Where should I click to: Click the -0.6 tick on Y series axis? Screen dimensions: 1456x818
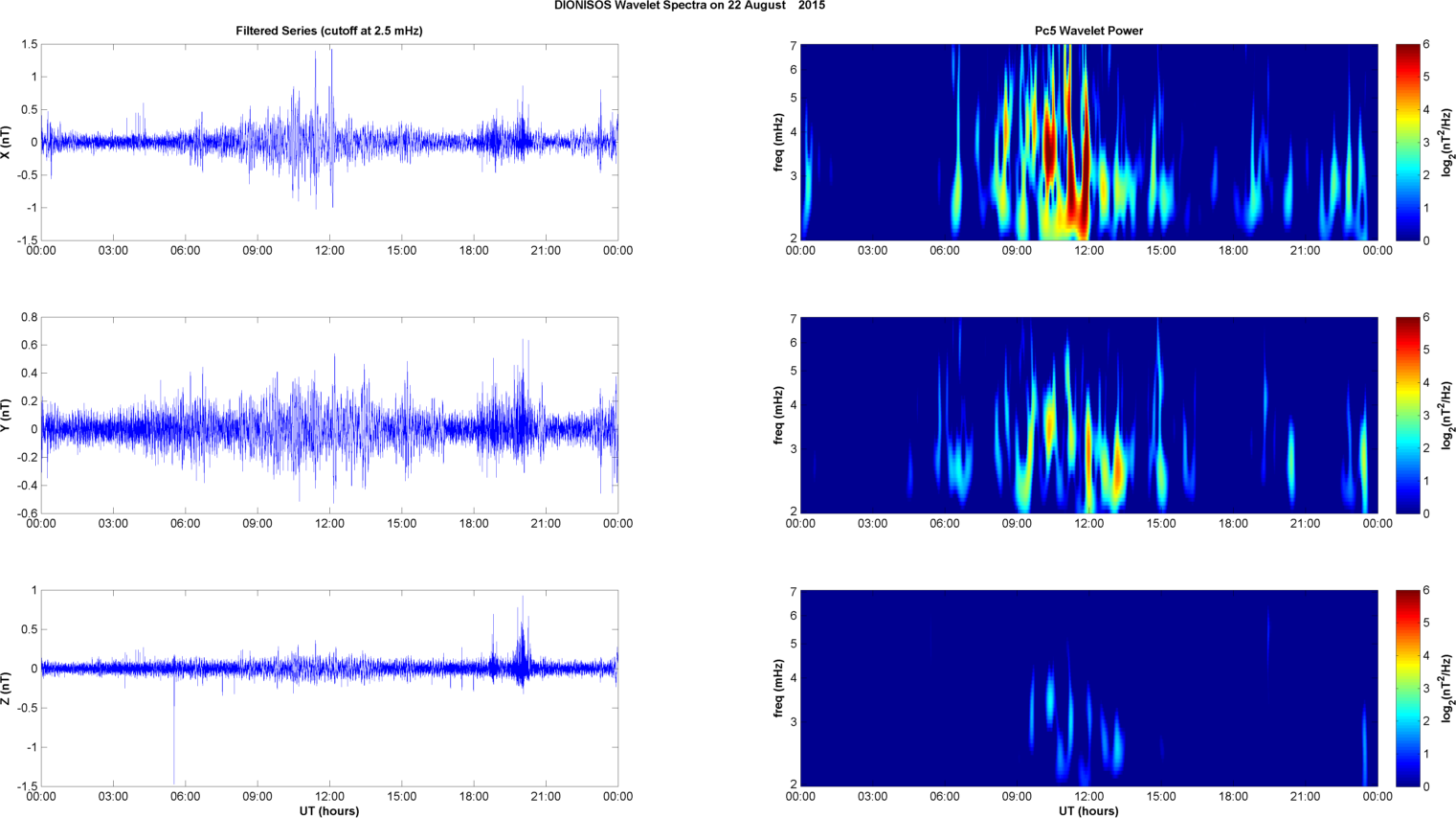26,513
